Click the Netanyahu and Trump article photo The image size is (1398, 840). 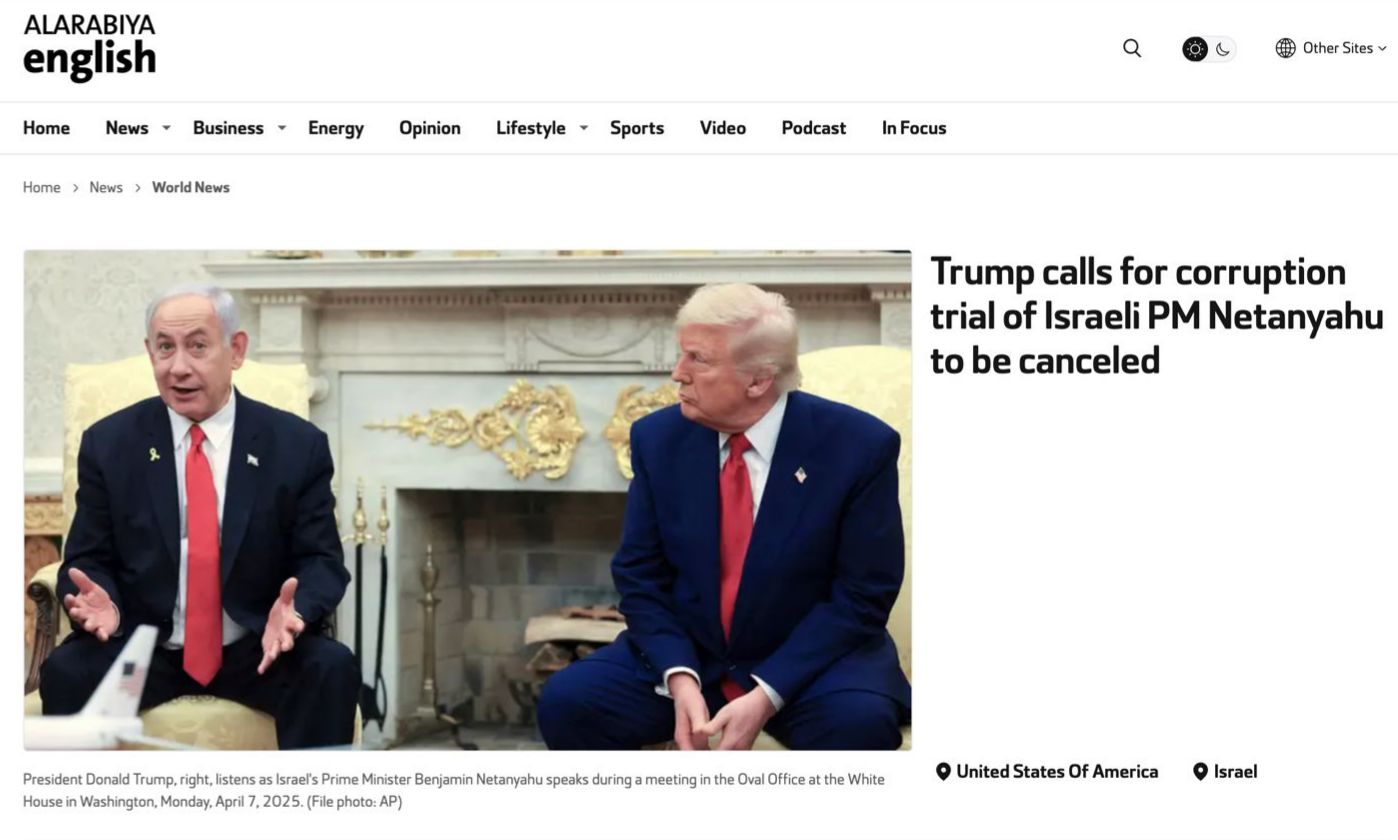click(x=467, y=500)
